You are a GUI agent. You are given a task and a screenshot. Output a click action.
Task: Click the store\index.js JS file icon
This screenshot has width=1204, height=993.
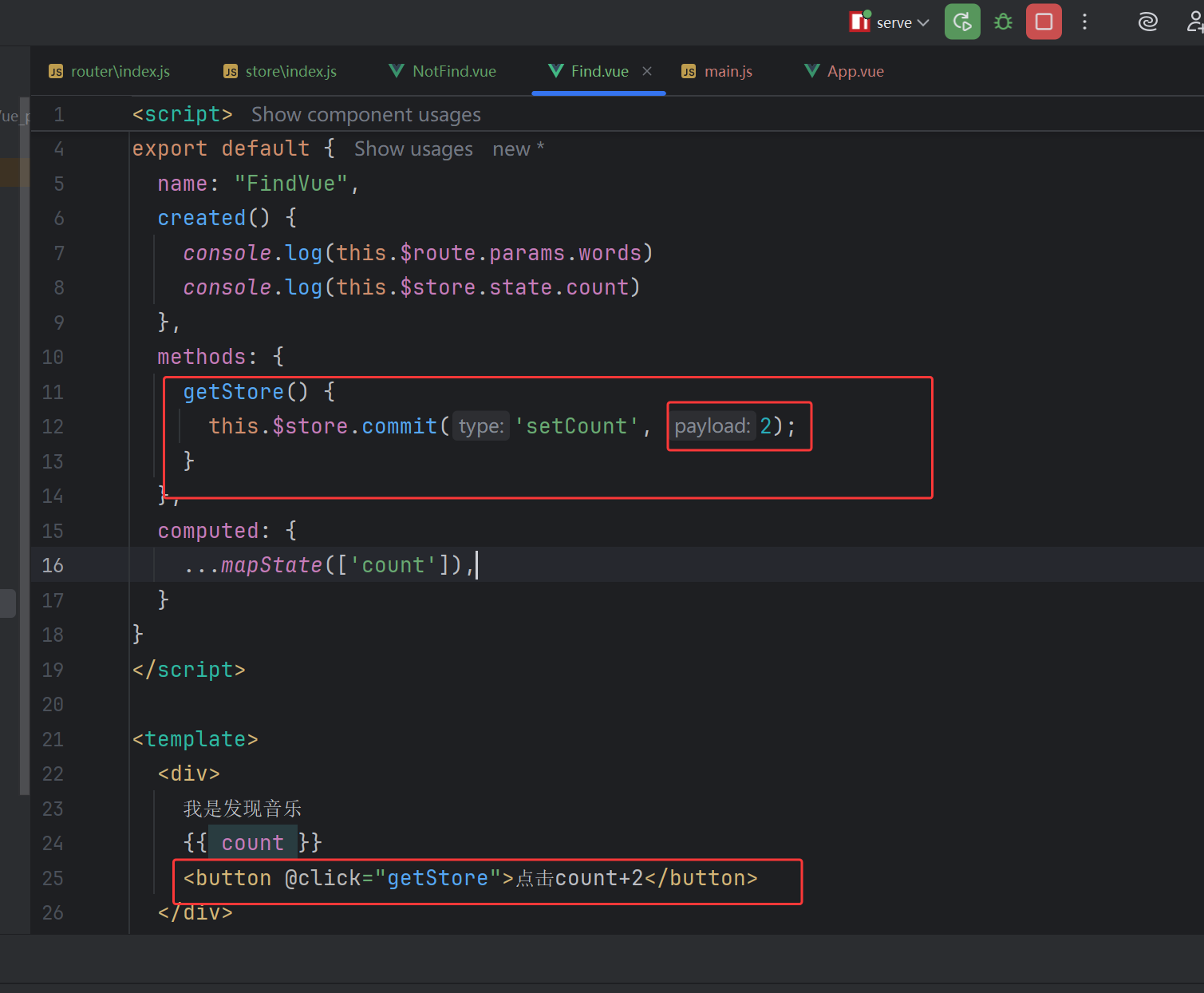tap(231, 72)
